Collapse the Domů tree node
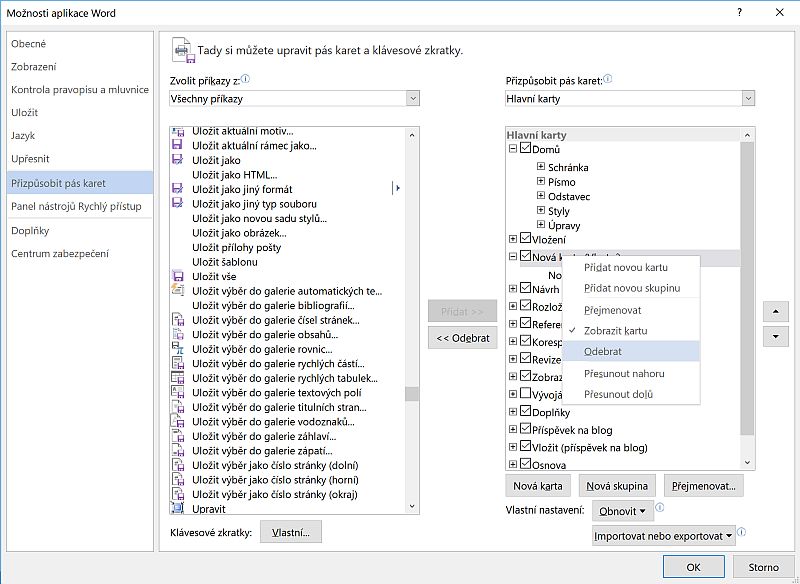 point(513,149)
